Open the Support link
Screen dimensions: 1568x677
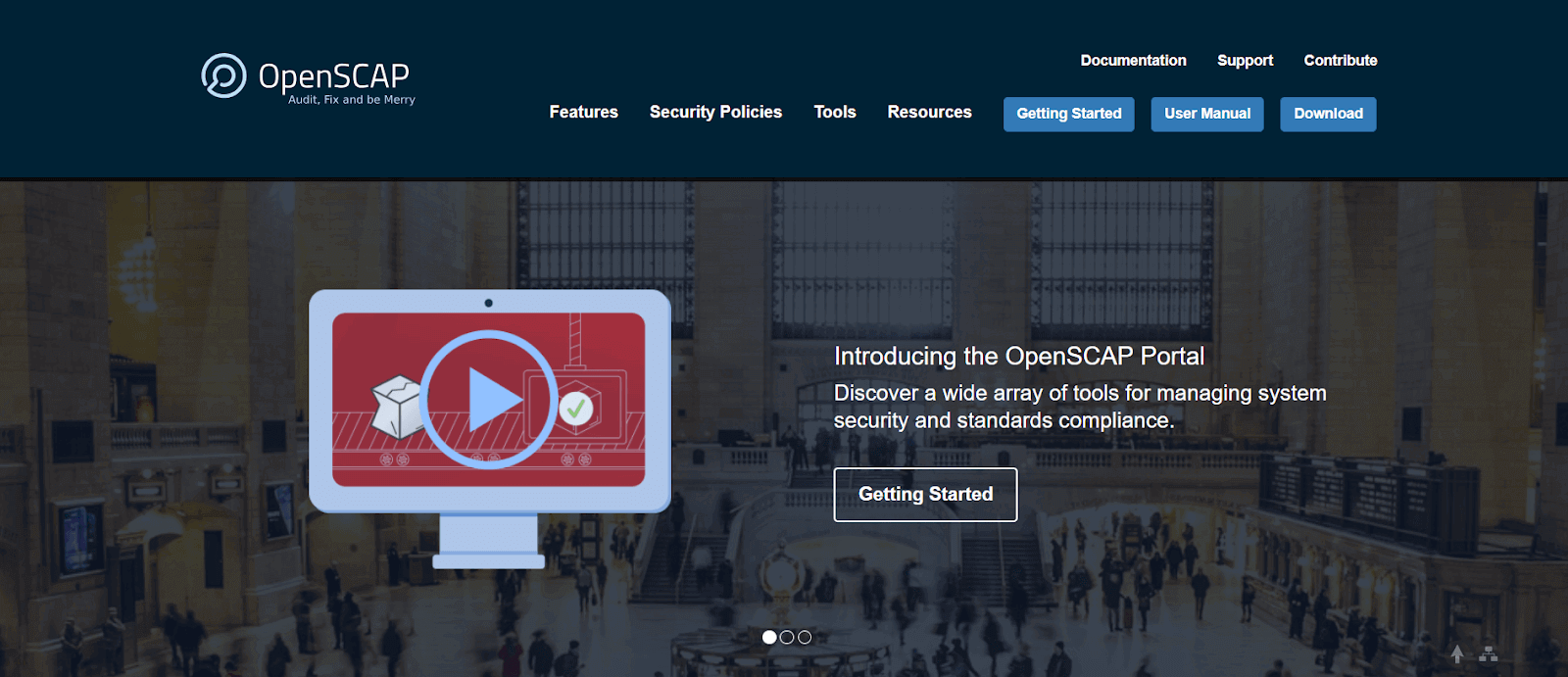1245,61
